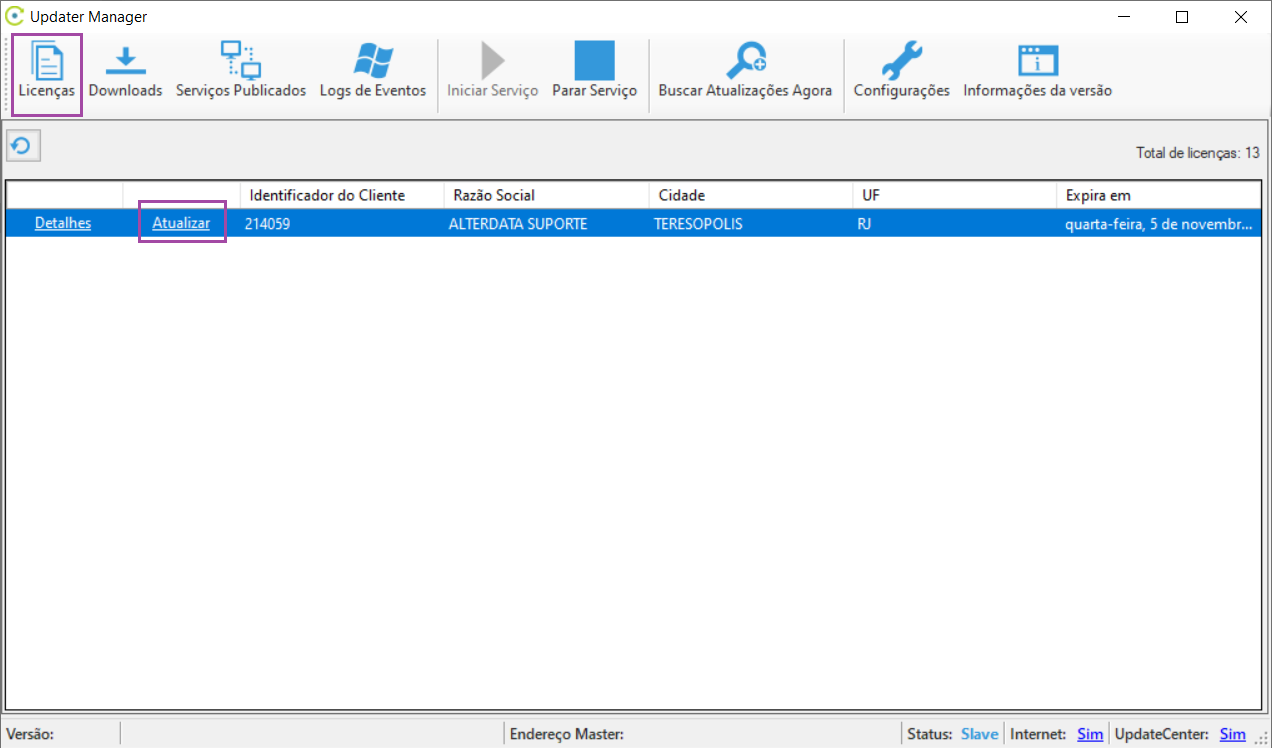Click the refresh licenses icon button

point(22,147)
